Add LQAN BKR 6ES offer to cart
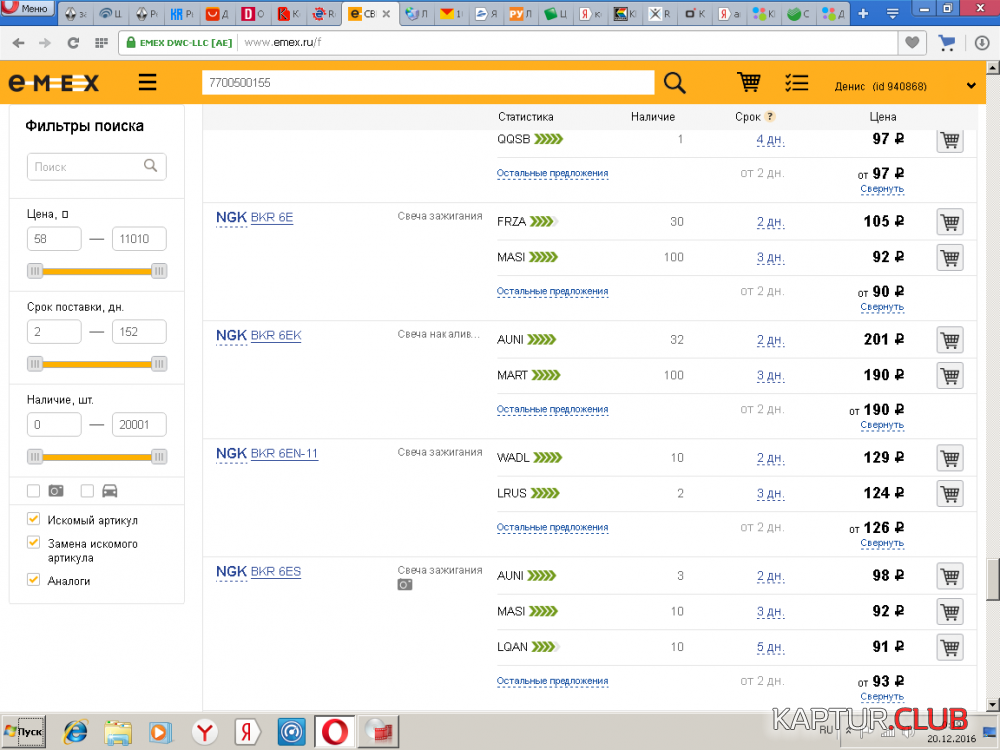This screenshot has width=1000, height=750. [x=950, y=648]
